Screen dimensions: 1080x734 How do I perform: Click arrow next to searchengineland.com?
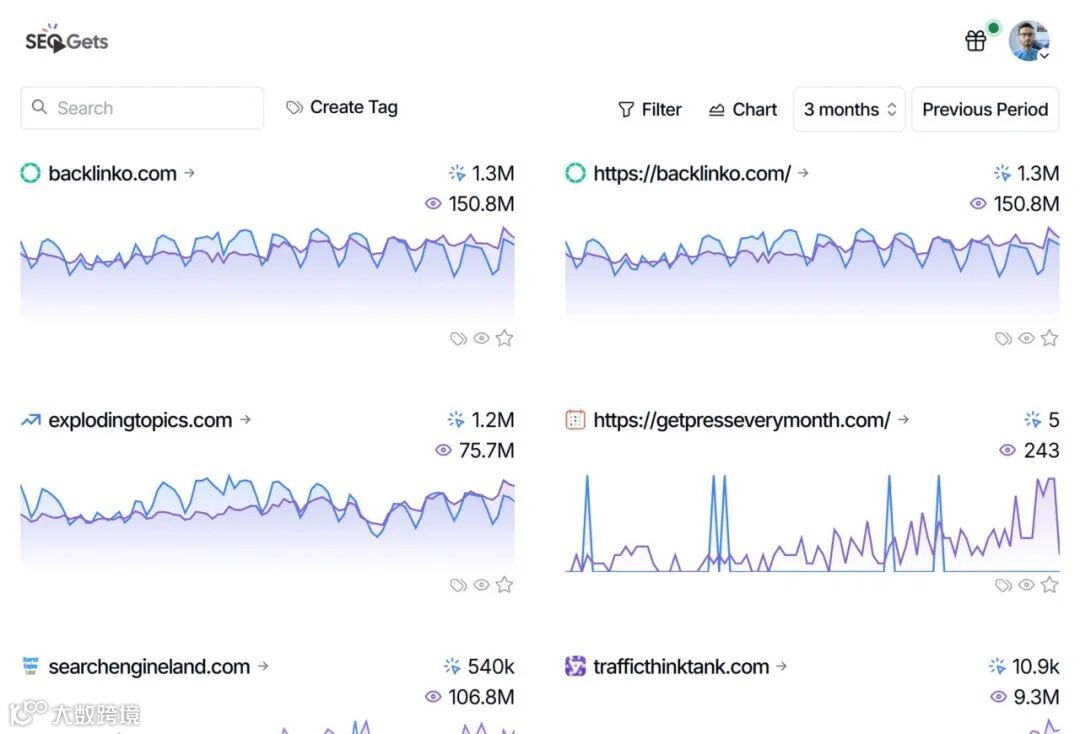tap(263, 666)
